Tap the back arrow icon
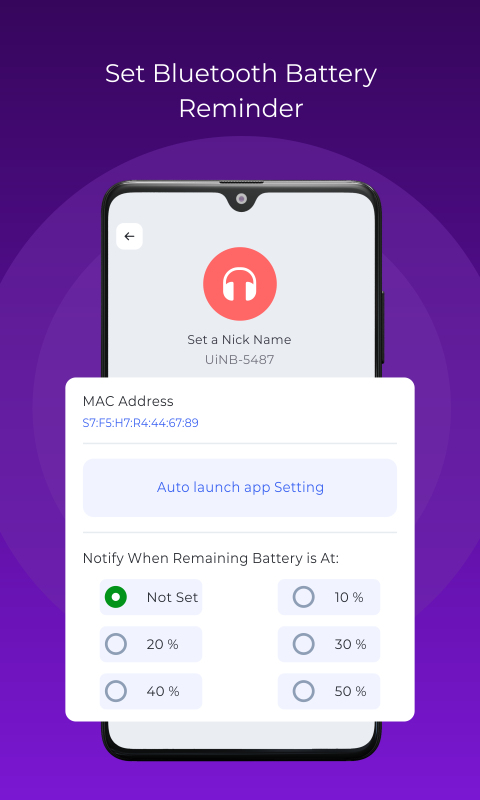 click(x=129, y=236)
